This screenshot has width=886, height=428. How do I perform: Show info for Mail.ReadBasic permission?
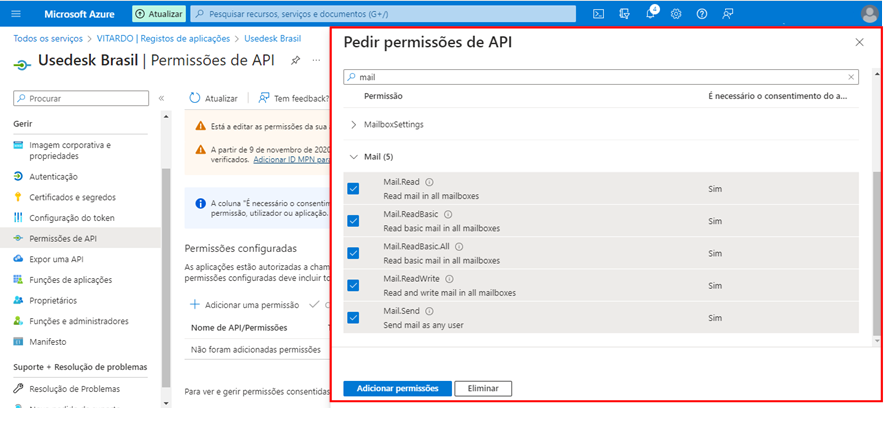(448, 215)
